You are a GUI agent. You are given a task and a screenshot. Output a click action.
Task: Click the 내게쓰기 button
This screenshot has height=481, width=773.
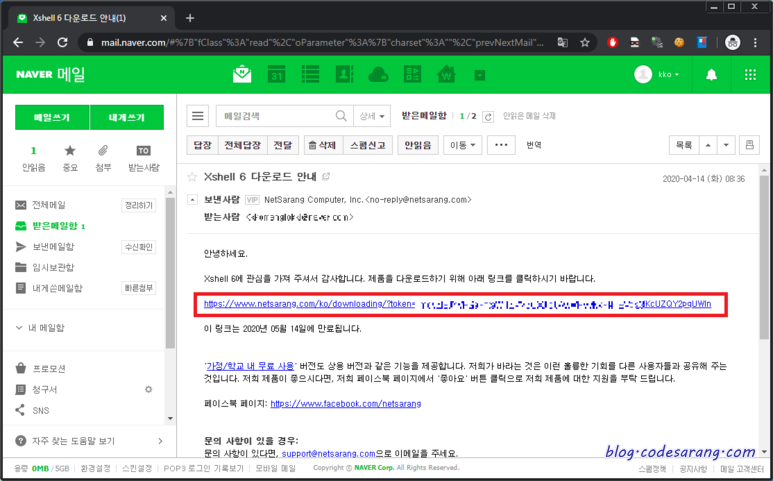tap(127, 117)
